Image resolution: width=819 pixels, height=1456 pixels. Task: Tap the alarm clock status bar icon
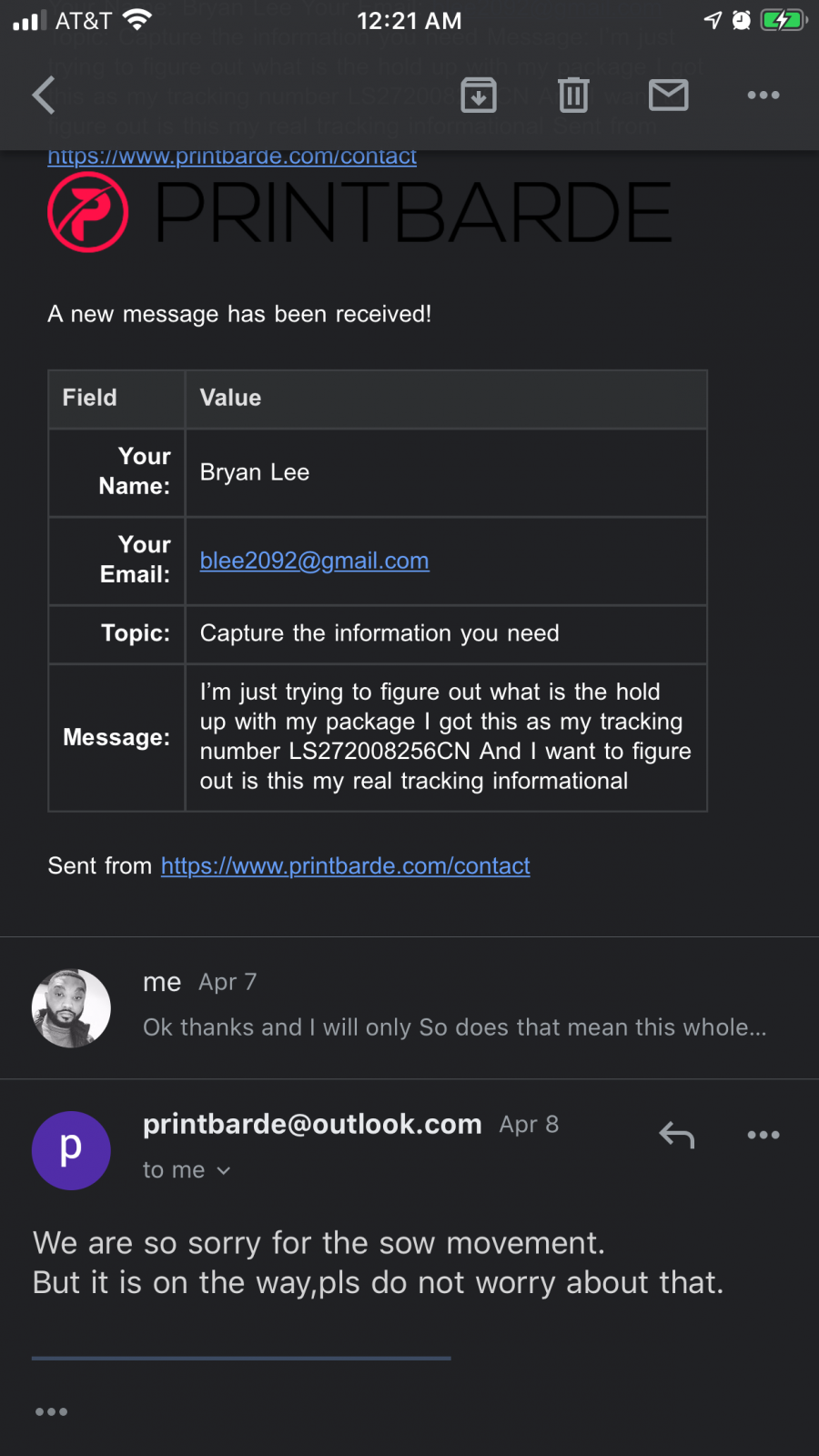(x=742, y=20)
